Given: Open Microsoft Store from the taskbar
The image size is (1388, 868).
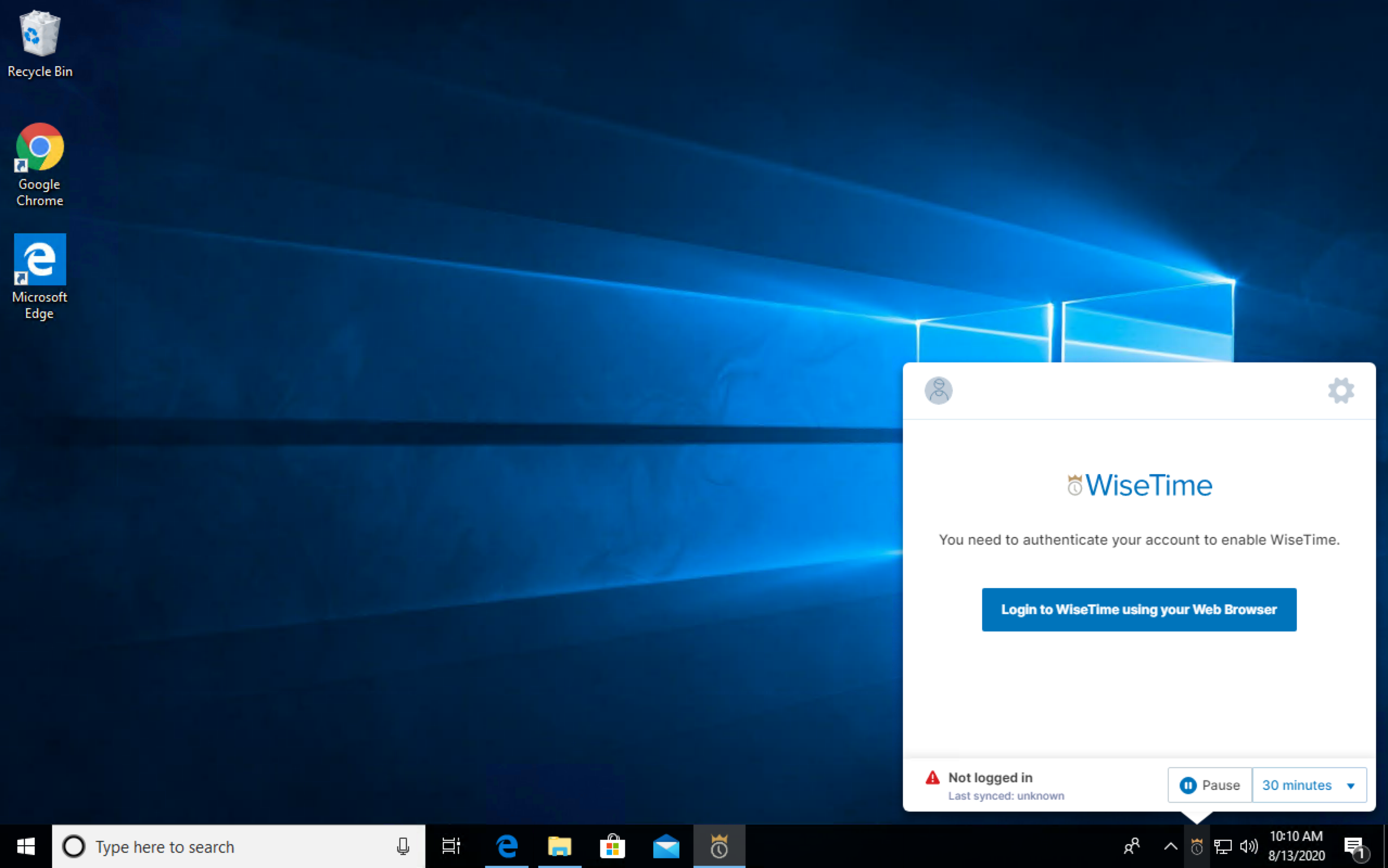Looking at the screenshot, I should point(613,846).
